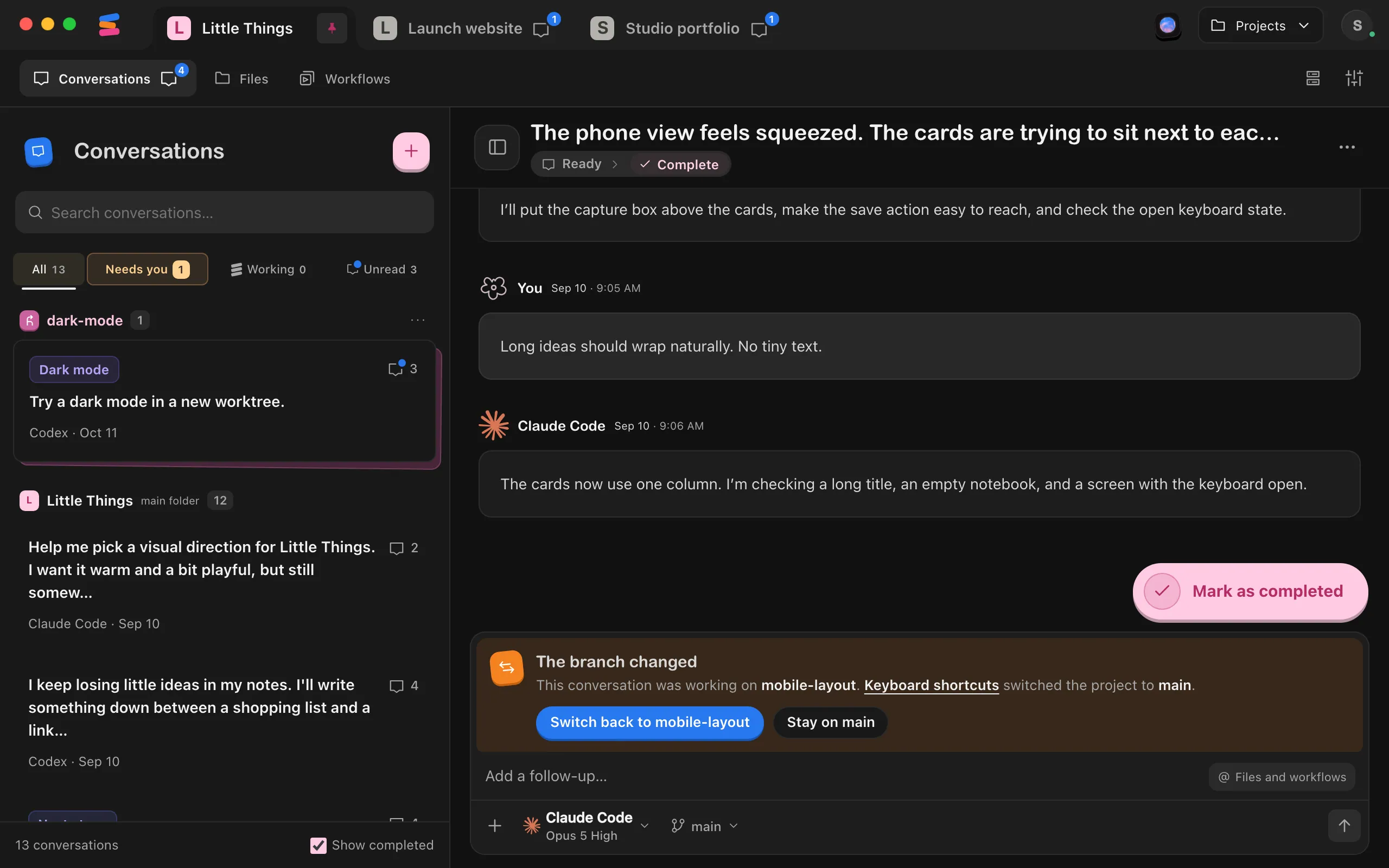
Task: Follow the Keyboard shortcuts link
Action: 931,685
